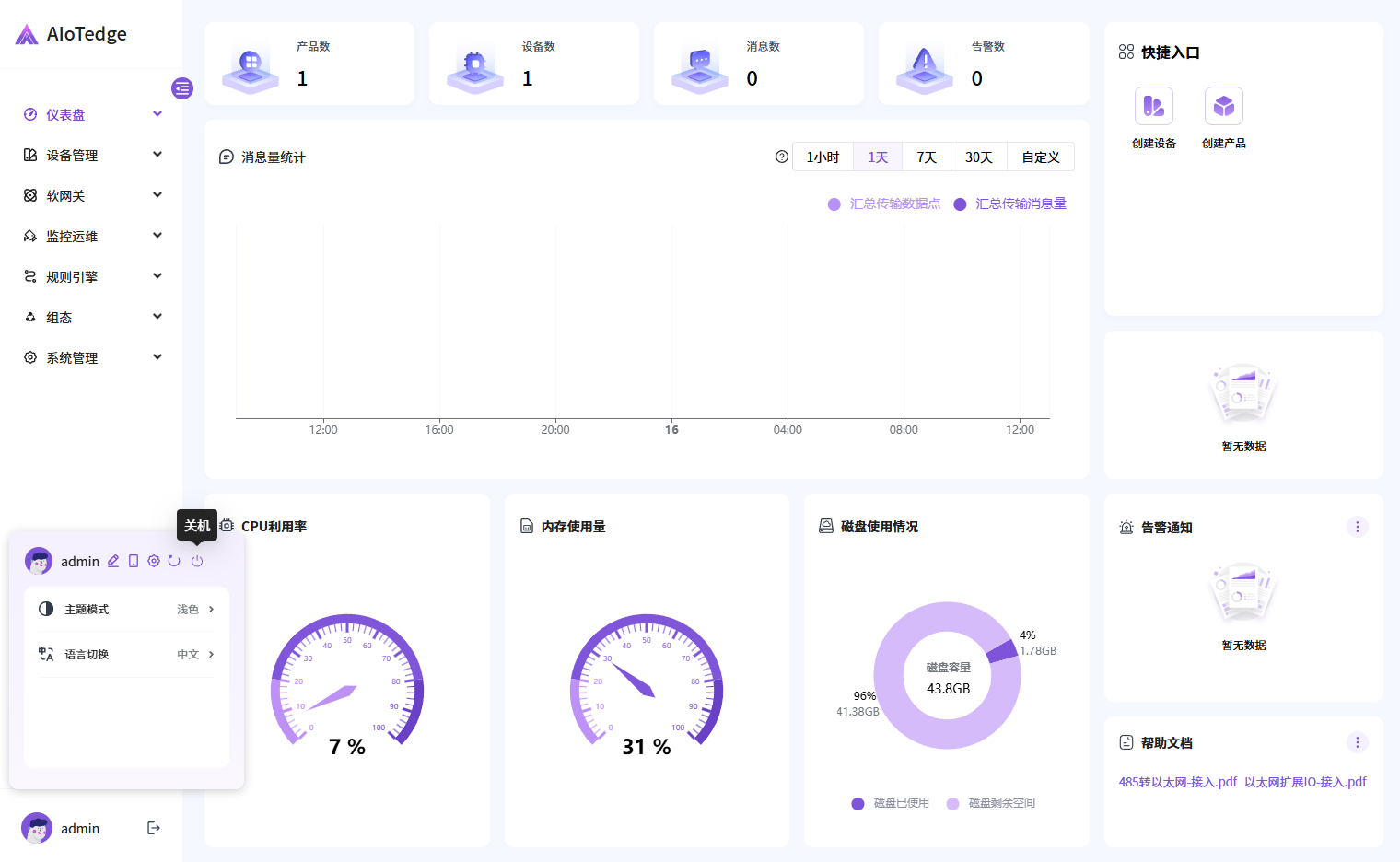The width and height of the screenshot is (1400, 862).
Task: Click the logout icon at sidebar bottom
Action: tap(154, 828)
